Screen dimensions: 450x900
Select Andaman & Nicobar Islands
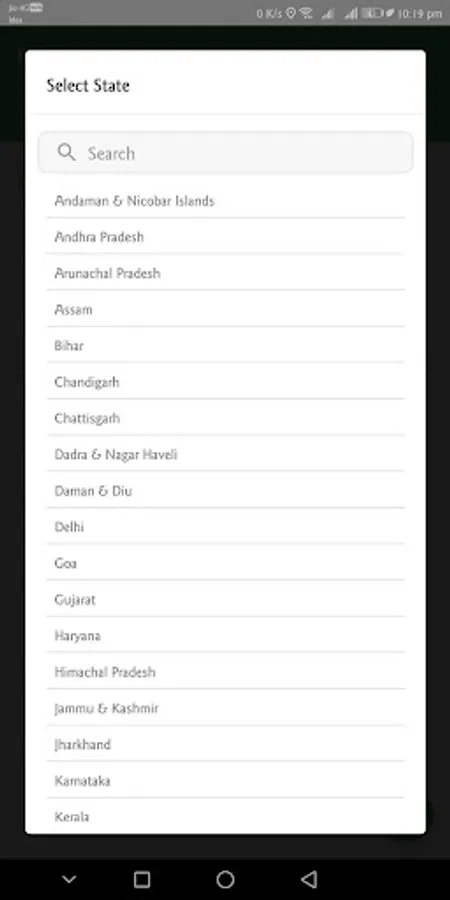pos(226,201)
